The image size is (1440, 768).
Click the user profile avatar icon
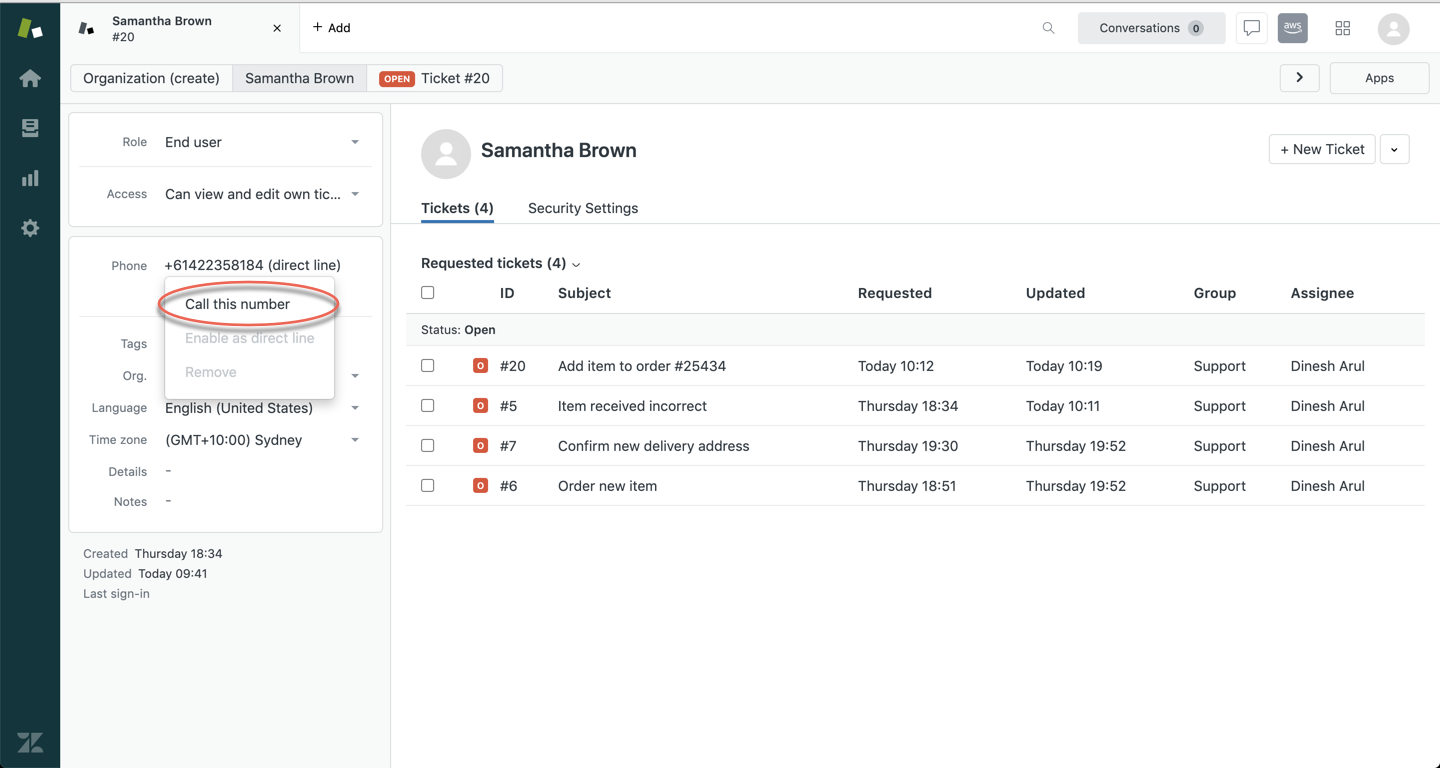tap(1393, 28)
